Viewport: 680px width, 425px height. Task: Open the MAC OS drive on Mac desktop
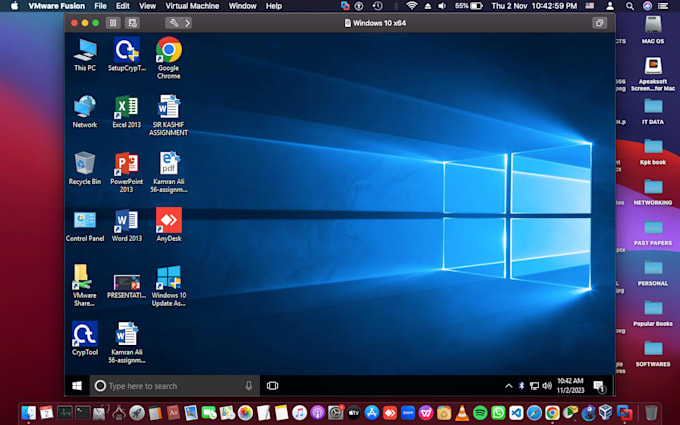click(653, 29)
